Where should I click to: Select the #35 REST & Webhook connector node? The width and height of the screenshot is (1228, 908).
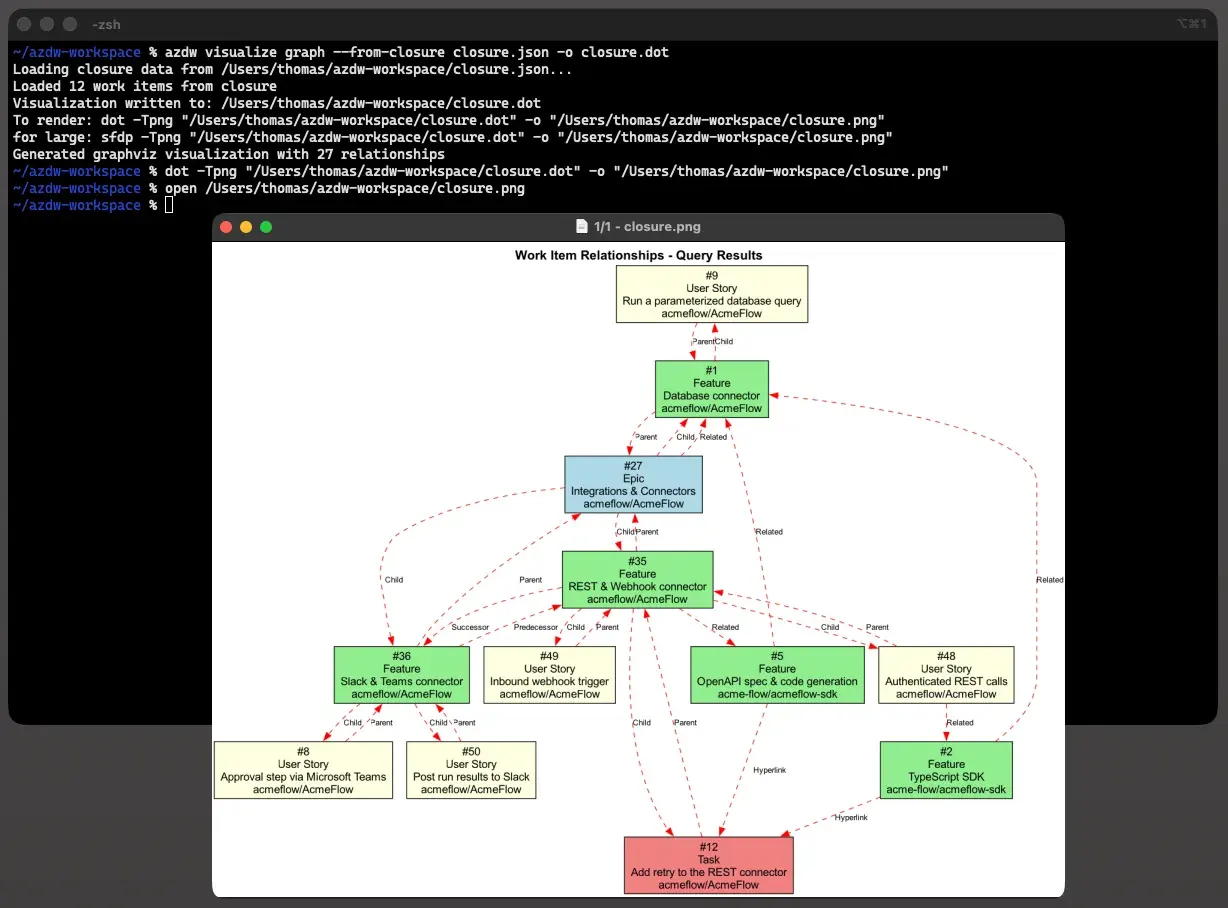(x=637, y=580)
